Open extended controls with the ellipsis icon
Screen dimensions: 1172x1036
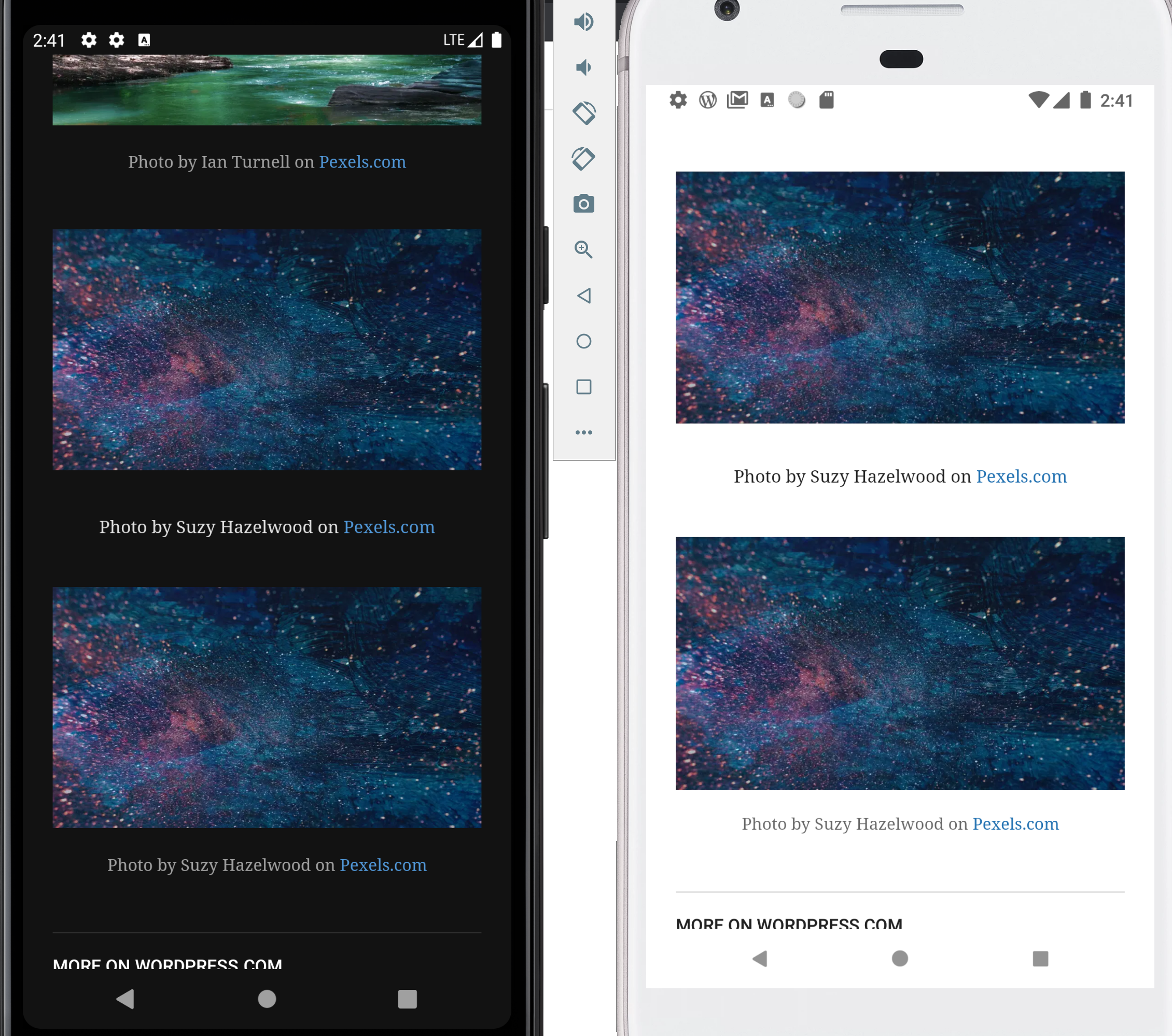click(x=584, y=432)
